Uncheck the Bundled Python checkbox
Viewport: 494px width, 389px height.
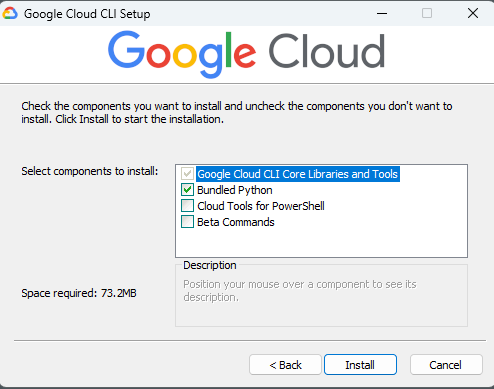point(187,190)
